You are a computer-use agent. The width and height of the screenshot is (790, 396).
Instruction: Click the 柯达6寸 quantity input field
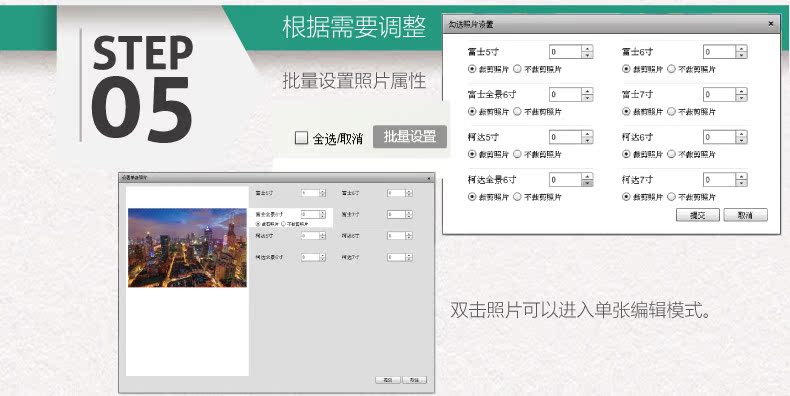click(719, 137)
